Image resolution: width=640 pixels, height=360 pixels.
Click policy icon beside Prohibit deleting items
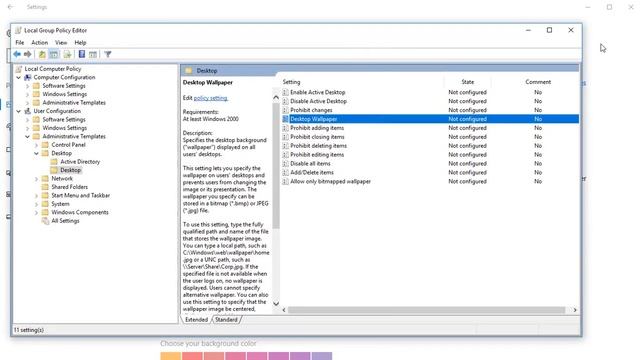coord(285,146)
